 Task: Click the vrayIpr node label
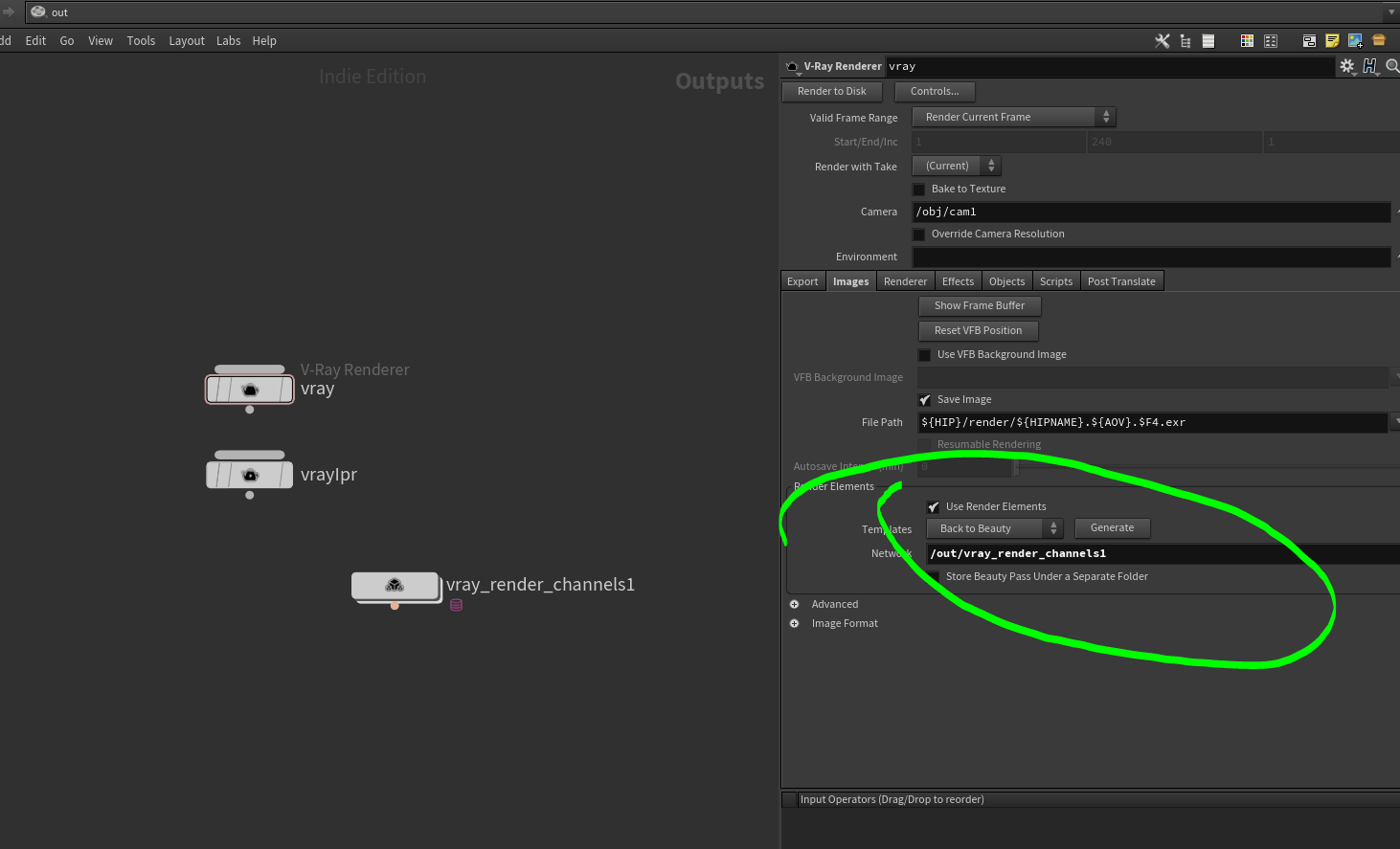[328, 475]
